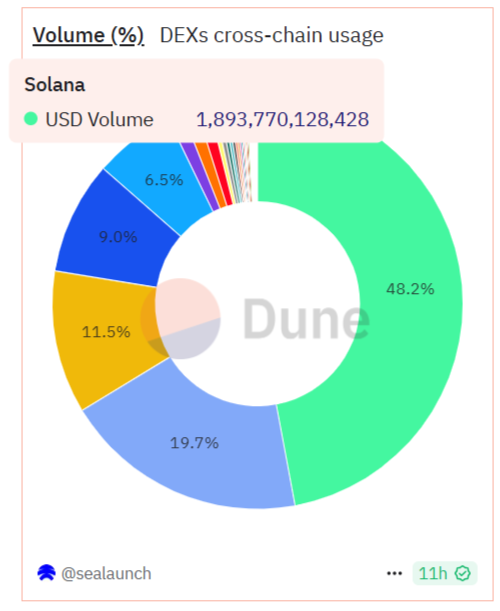500x611 pixels.
Task: Click the thin red donut slice
Action: coord(221,172)
